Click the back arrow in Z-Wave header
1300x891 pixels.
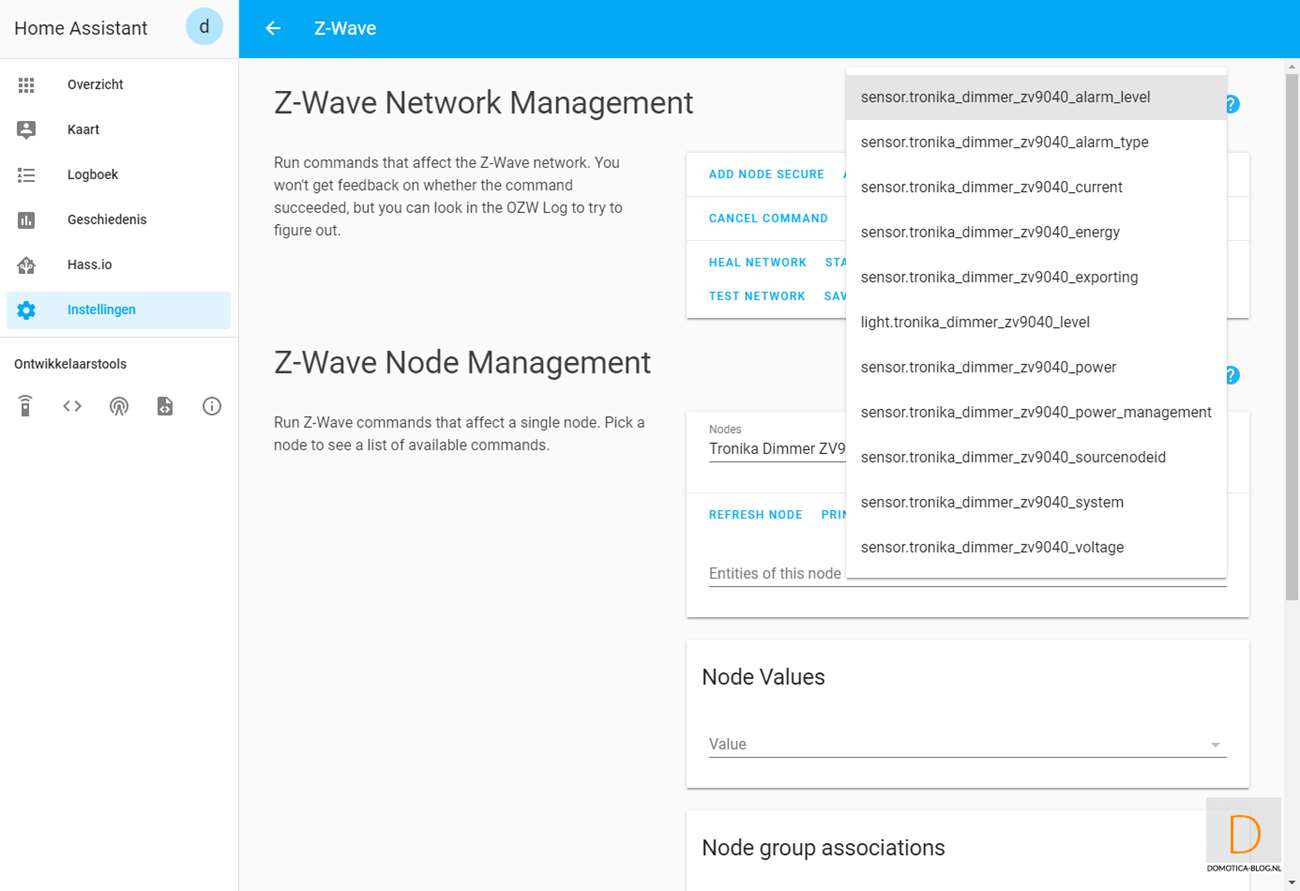pos(272,29)
